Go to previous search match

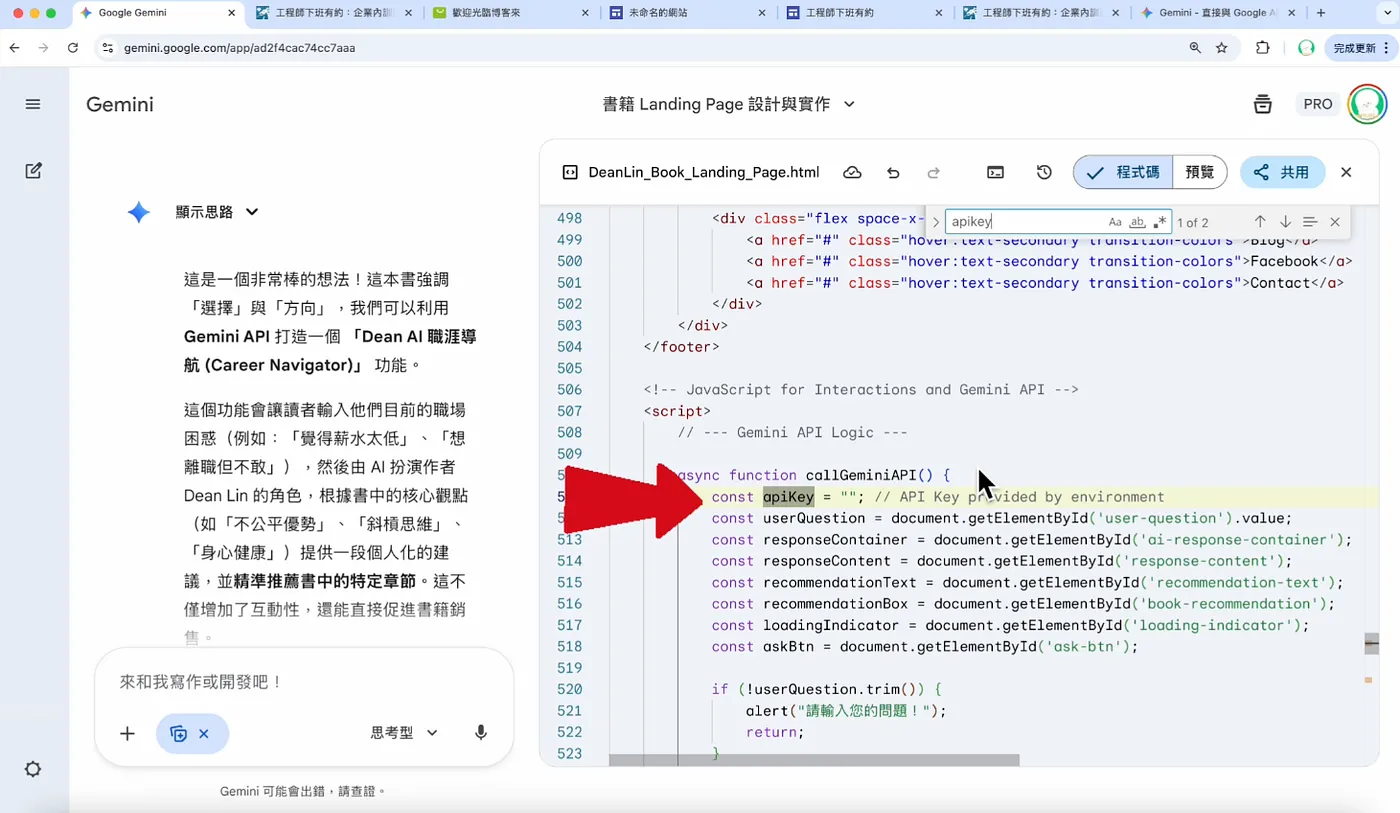click(x=1260, y=222)
